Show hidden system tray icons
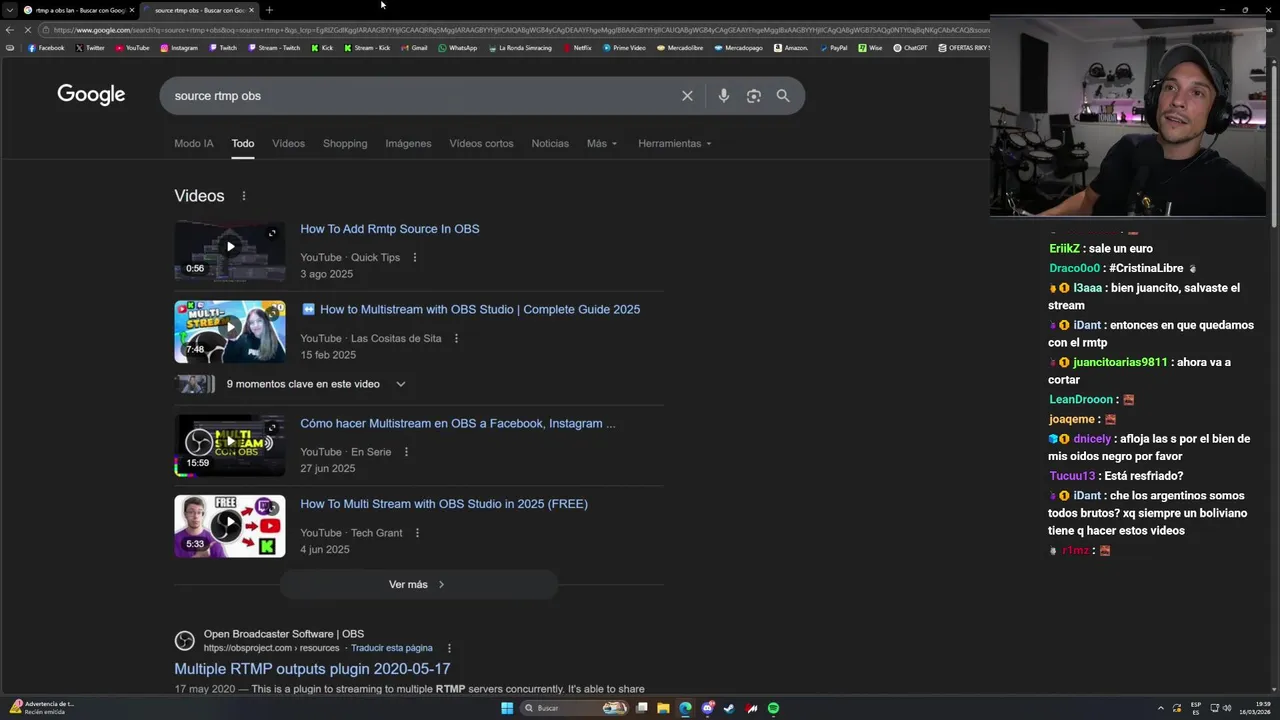 coord(1161,708)
